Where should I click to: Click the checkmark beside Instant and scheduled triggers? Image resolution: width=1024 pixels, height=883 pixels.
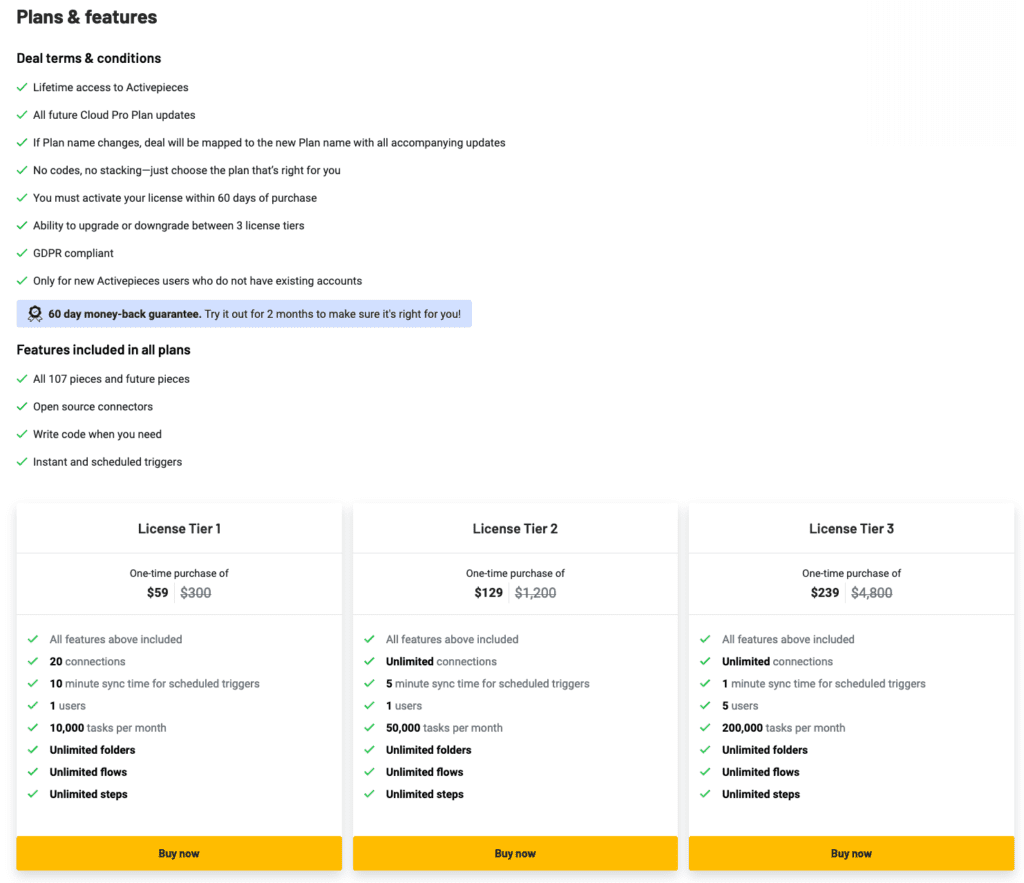pos(22,462)
